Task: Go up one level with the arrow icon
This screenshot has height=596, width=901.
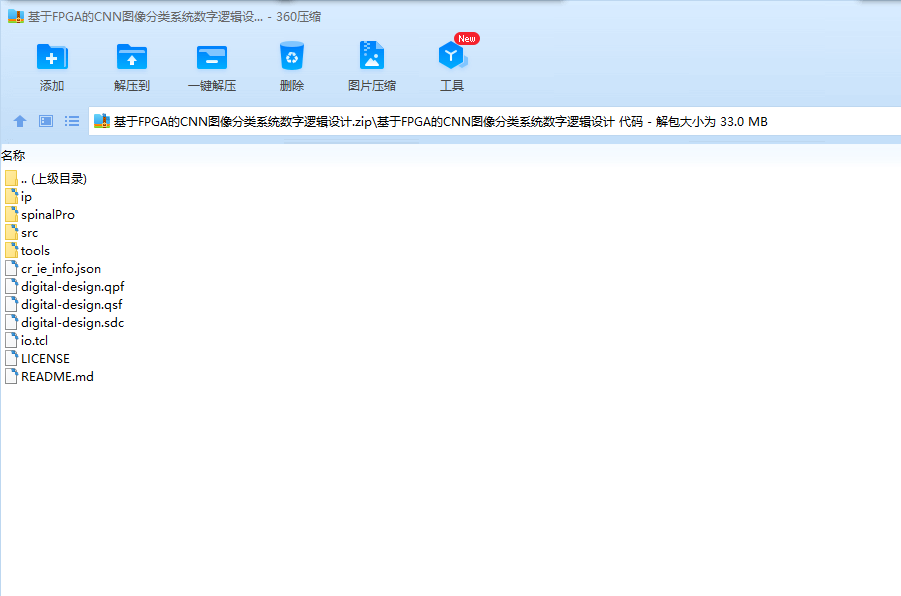Action: (20, 121)
